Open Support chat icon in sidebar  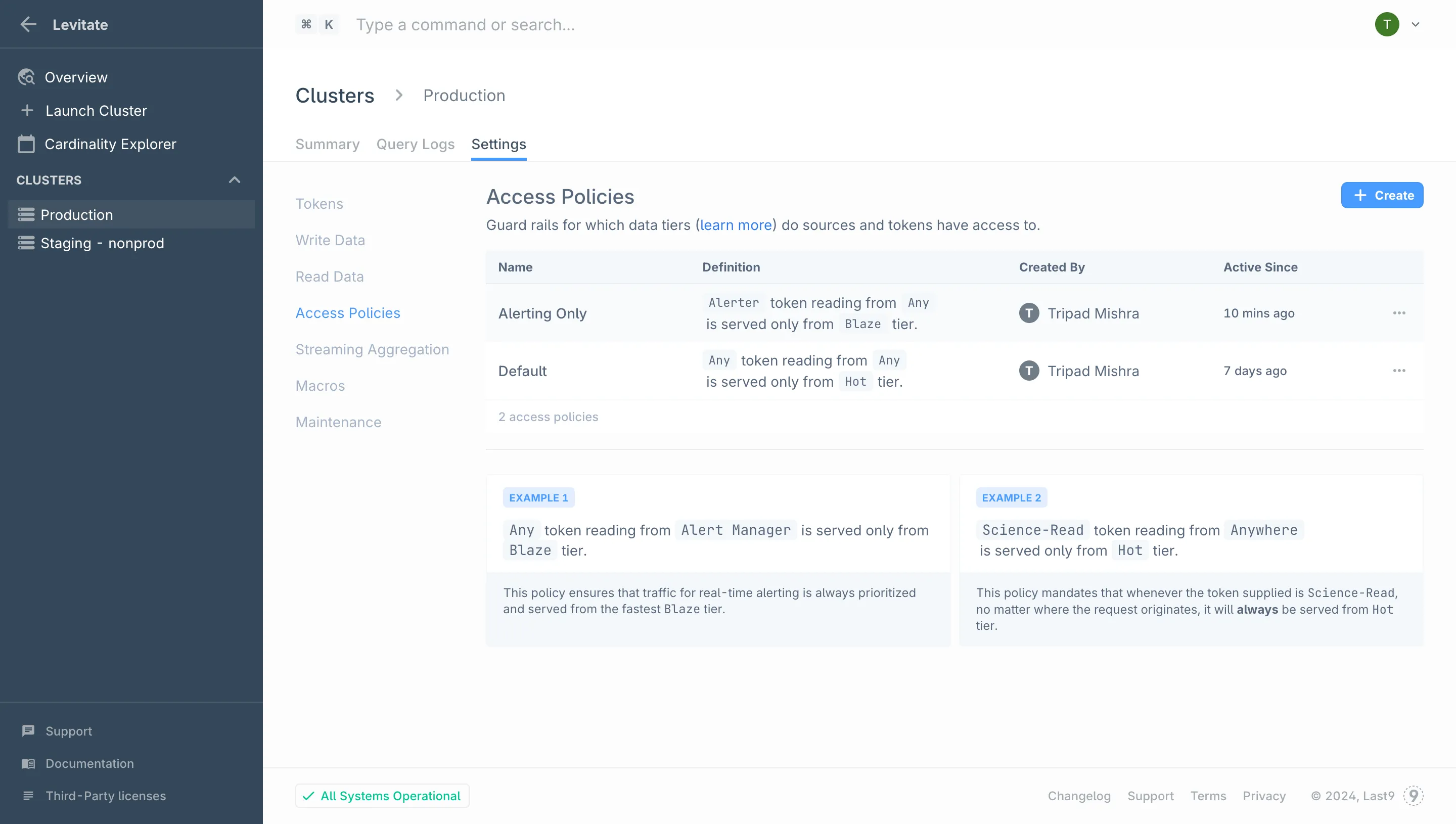[x=28, y=730]
